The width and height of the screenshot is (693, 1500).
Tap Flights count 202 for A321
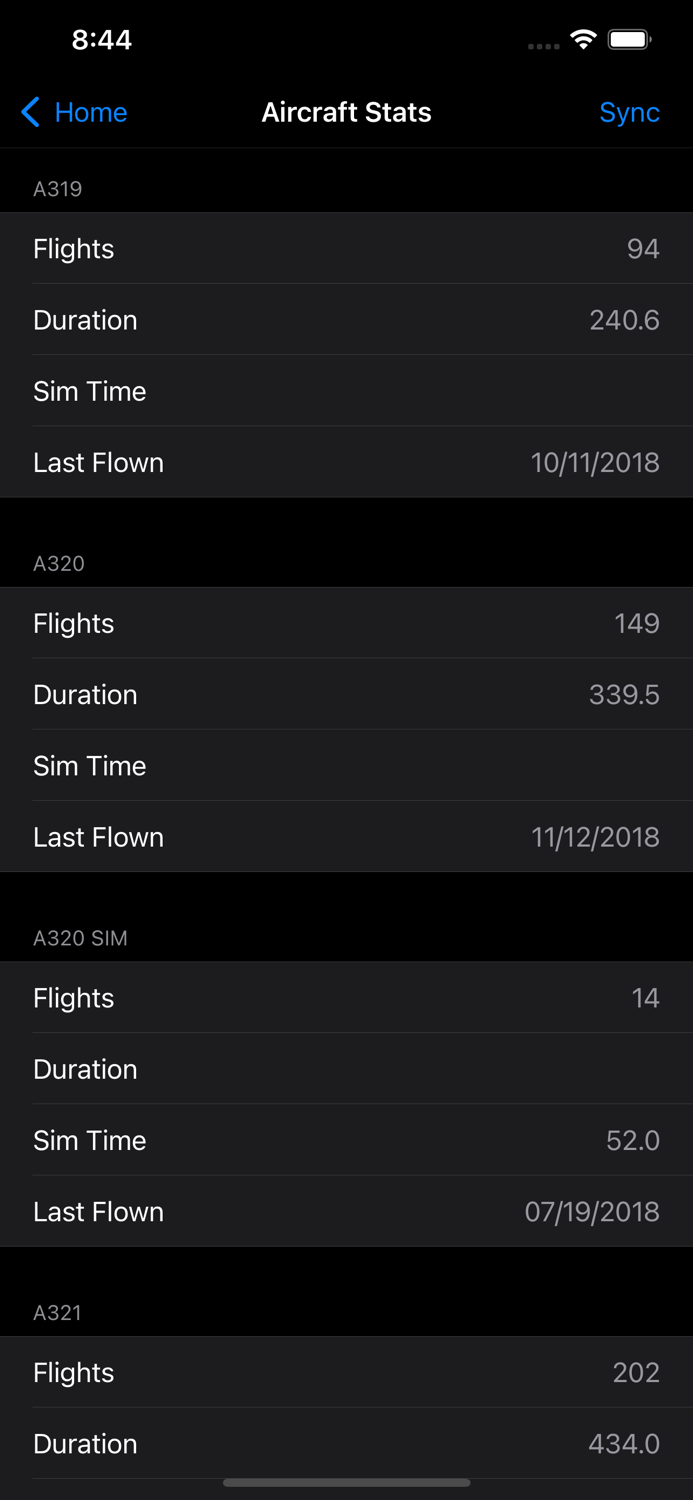pyautogui.click(x=637, y=1372)
